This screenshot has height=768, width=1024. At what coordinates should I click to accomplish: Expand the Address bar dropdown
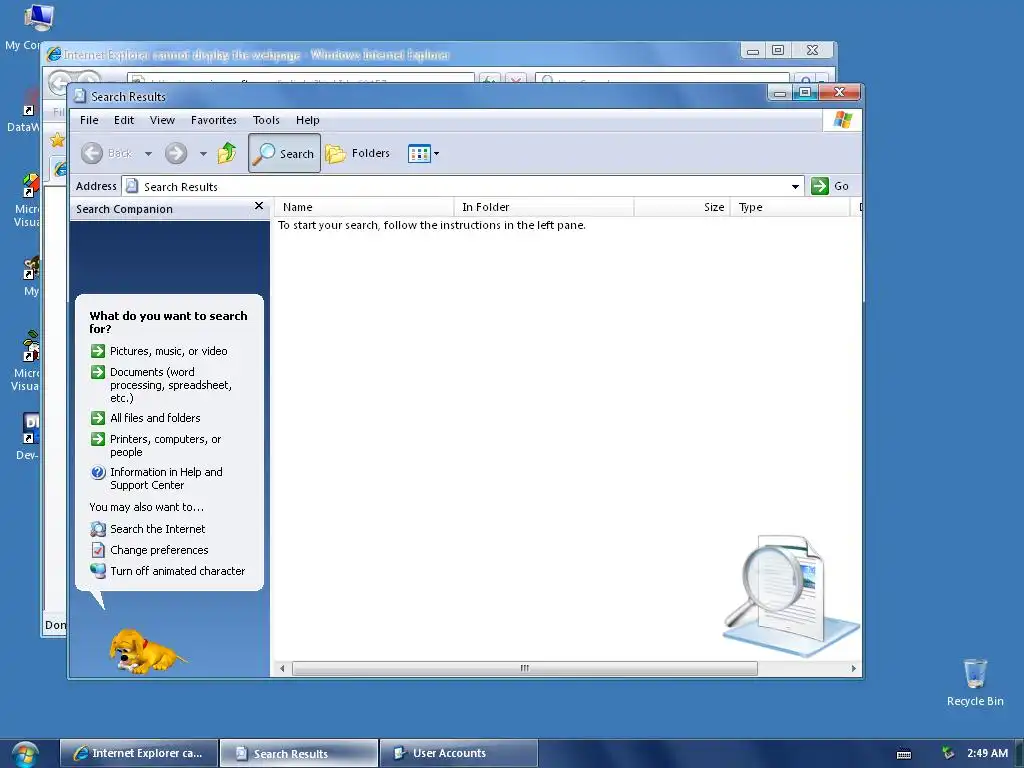795,187
